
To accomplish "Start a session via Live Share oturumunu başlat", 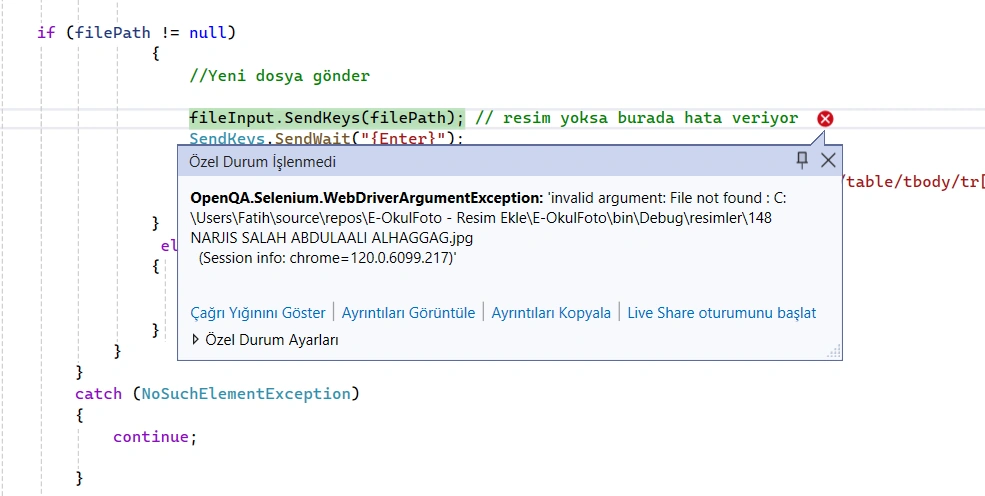I will click(722, 313).
